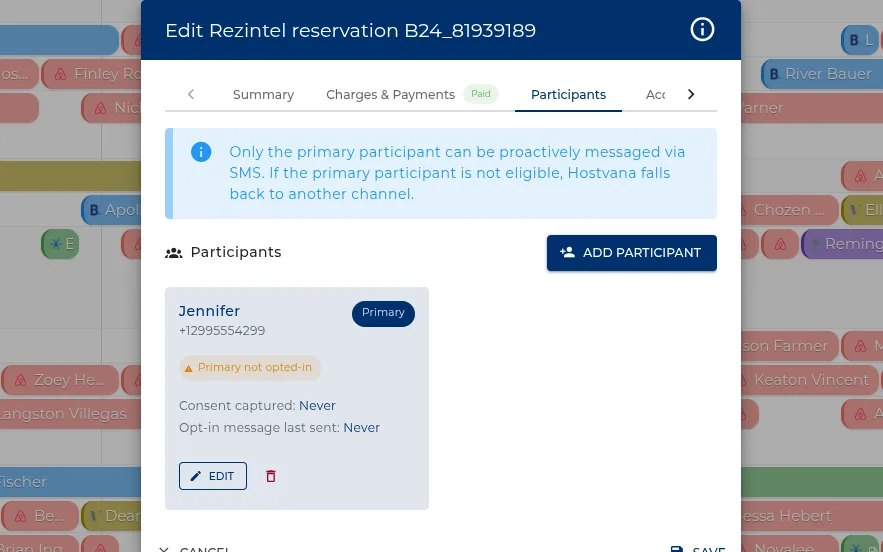Viewport: 883px width, 552px height.
Task: Click Jennifer's name on participant card
Action: (209, 311)
